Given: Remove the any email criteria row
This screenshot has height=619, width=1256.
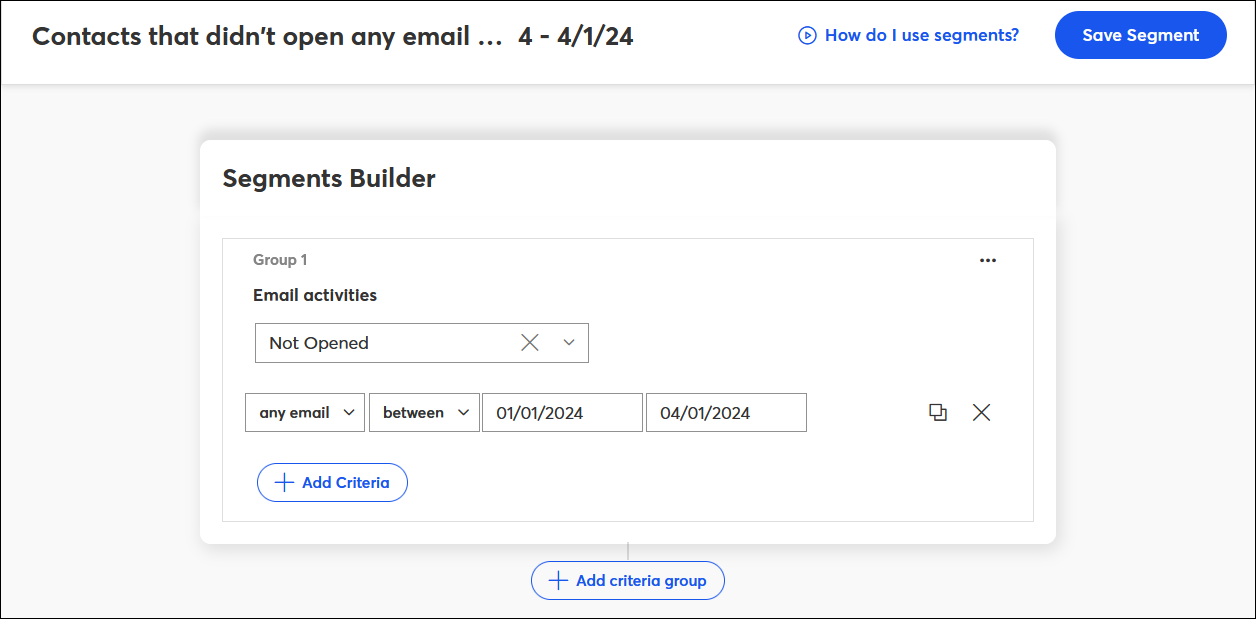Looking at the screenshot, I should click(982, 412).
